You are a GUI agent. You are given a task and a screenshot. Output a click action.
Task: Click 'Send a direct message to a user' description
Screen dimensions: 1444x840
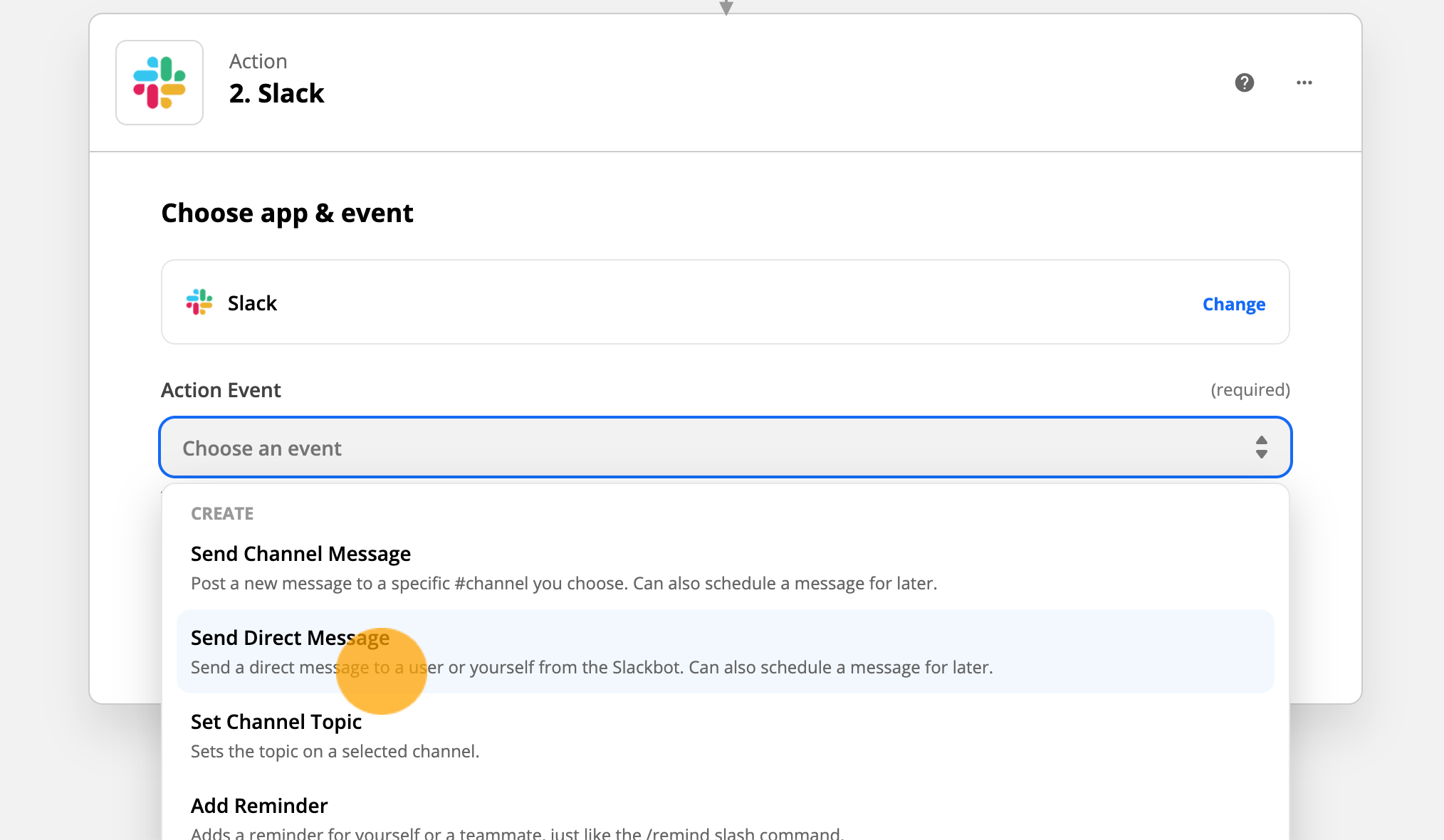[592, 667]
